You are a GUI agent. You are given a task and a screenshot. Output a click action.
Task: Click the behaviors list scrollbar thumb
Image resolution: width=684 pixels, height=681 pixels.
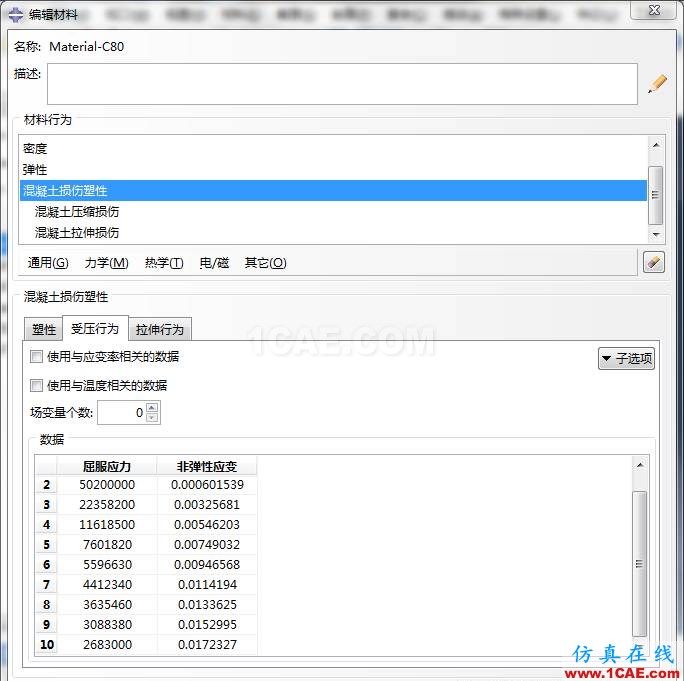655,195
